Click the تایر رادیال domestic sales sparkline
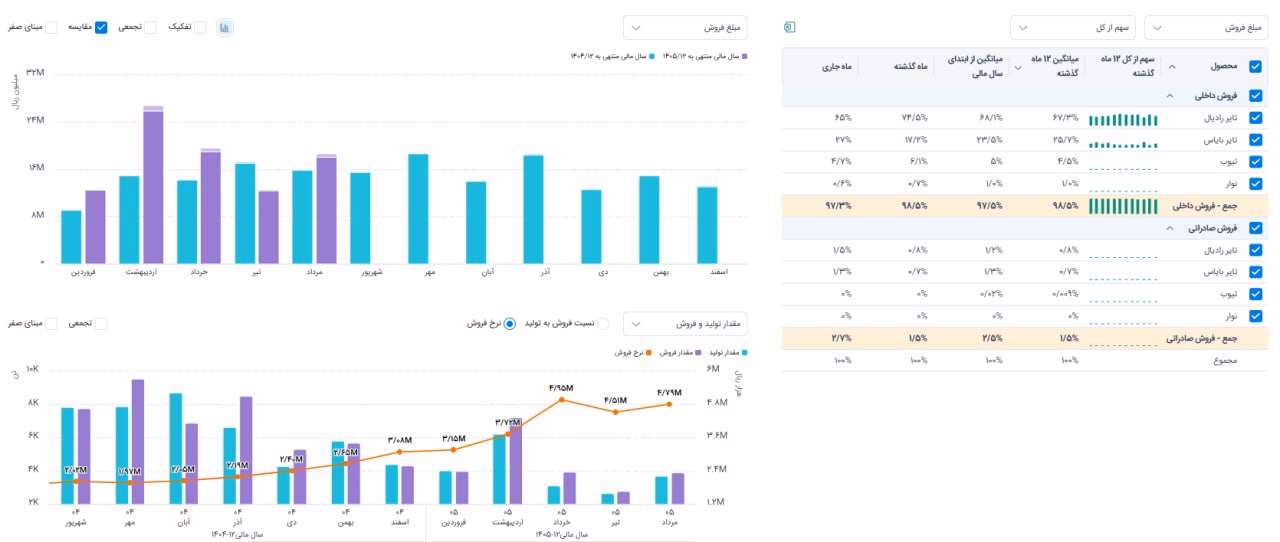 click(x=1123, y=119)
